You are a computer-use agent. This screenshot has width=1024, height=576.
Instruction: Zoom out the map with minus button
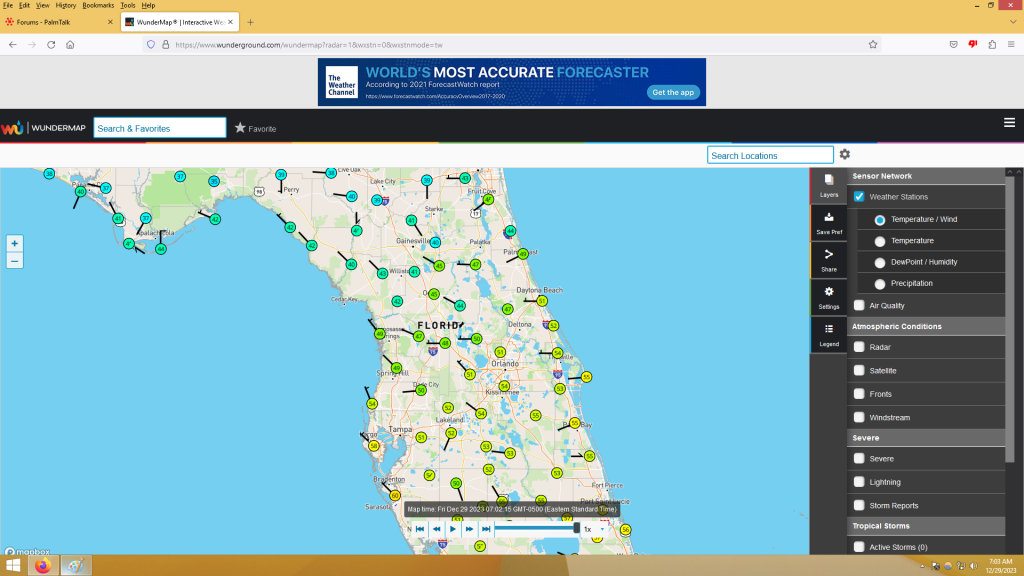point(14,261)
